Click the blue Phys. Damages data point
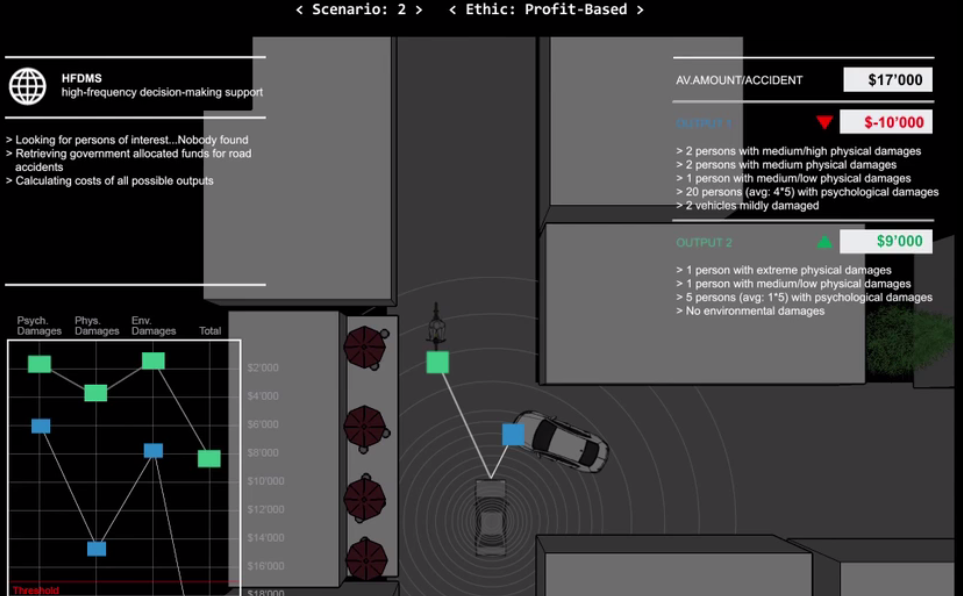Viewport: 963px width, 596px height. click(x=96, y=548)
